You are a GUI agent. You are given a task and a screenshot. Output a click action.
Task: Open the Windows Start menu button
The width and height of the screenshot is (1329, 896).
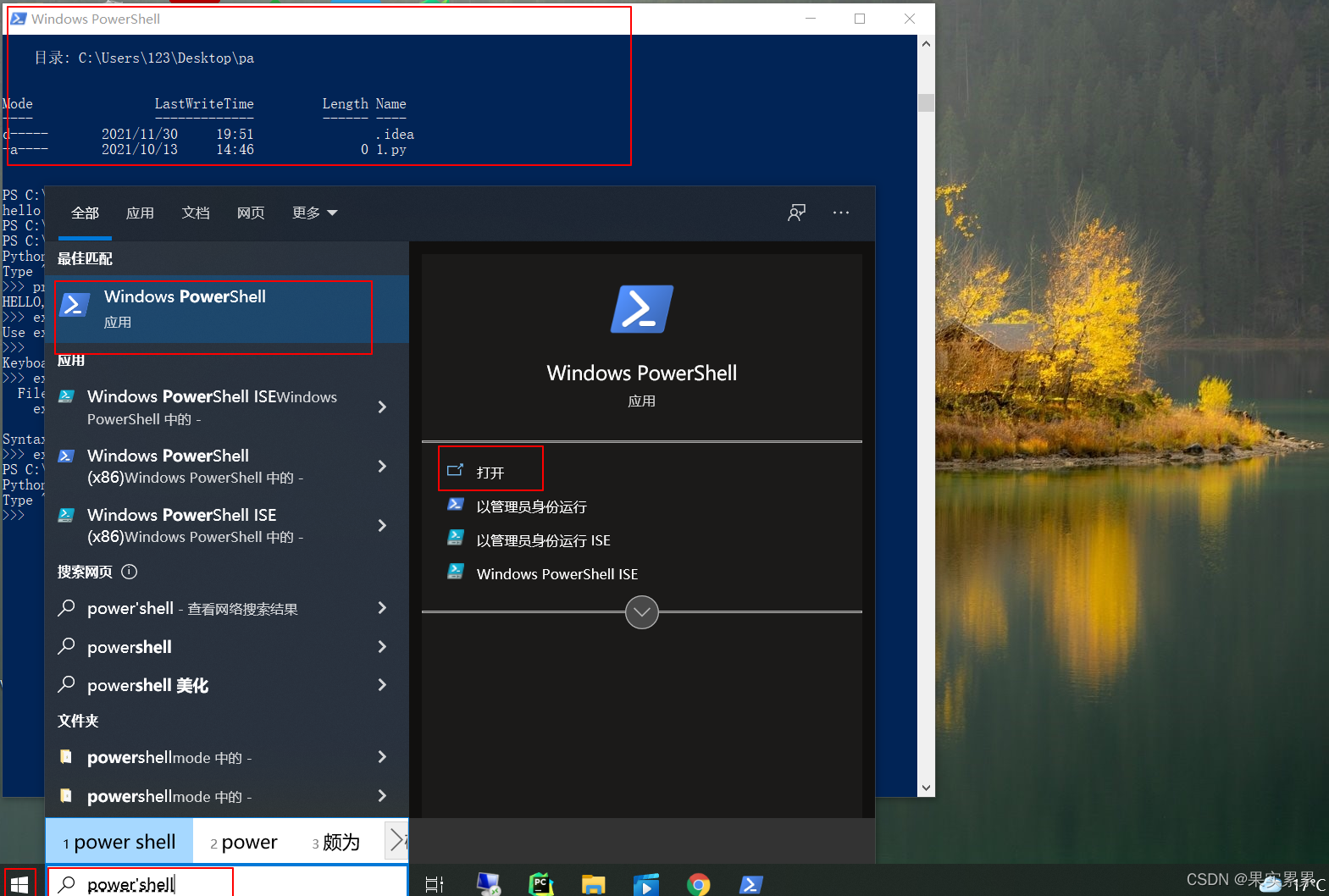[x=19, y=884]
